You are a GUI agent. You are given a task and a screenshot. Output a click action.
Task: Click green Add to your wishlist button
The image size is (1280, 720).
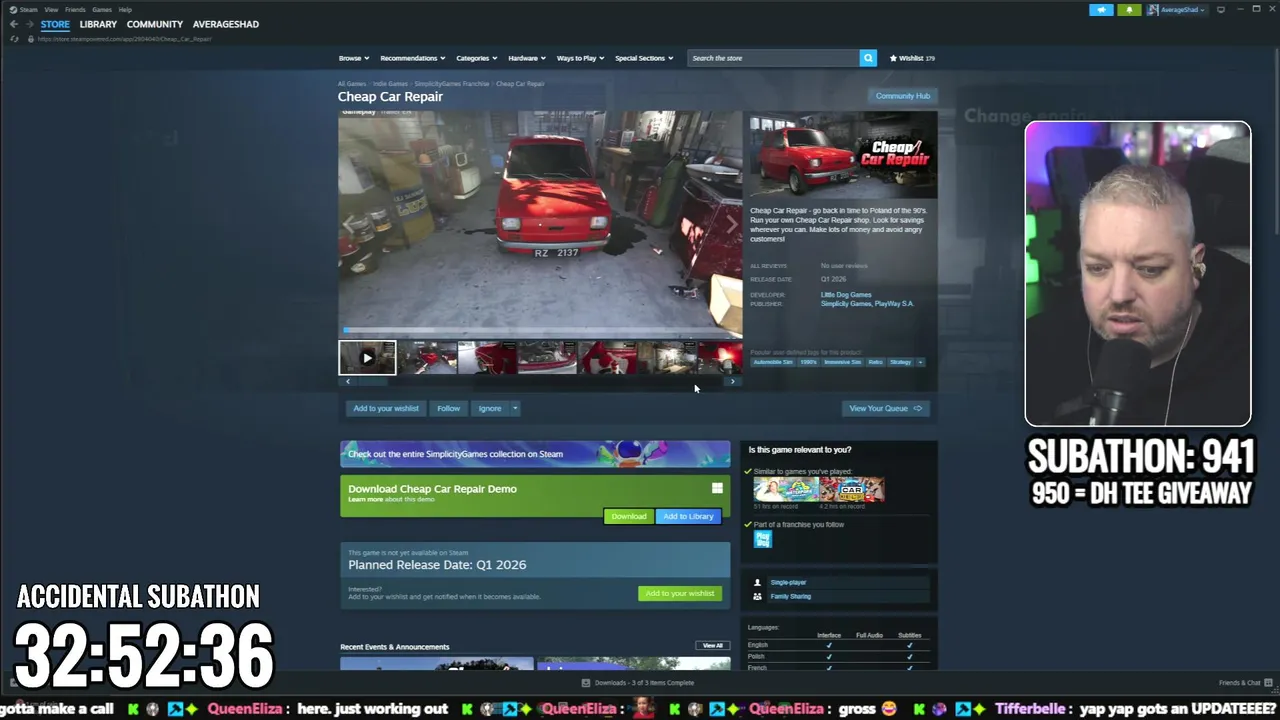680,593
